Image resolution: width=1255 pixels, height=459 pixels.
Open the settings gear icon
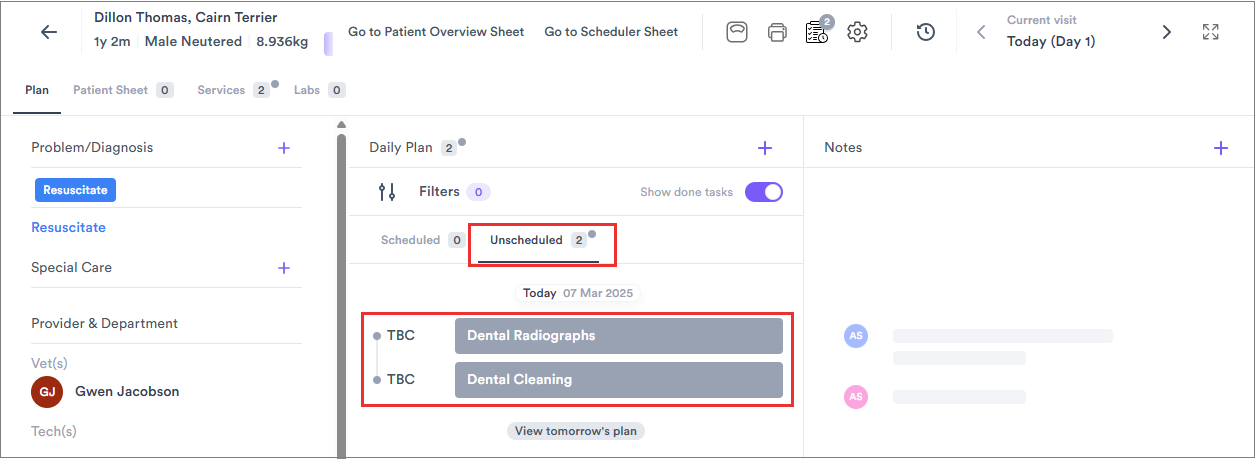[x=857, y=32]
